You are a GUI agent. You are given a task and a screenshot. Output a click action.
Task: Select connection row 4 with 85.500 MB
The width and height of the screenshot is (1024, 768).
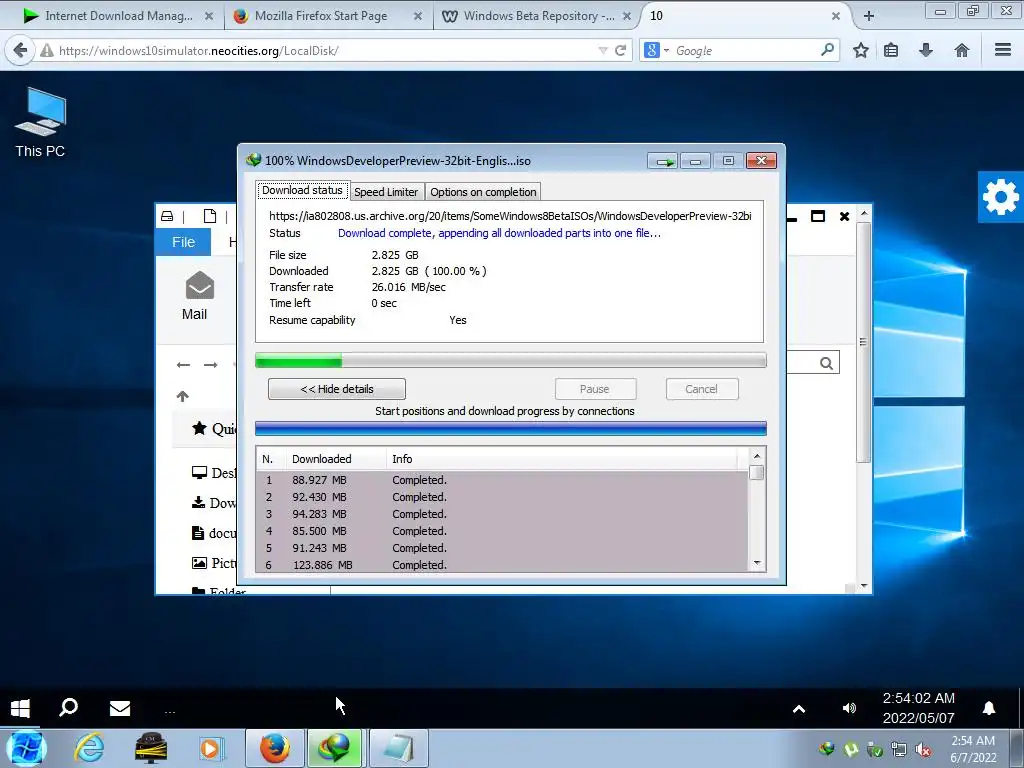click(x=502, y=531)
